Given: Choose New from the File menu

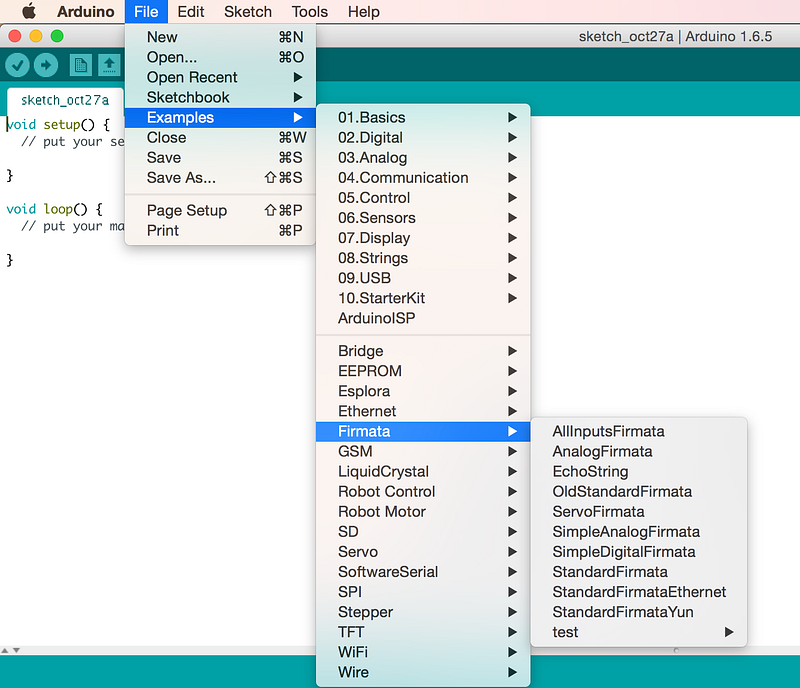Looking at the screenshot, I should pos(220,37).
